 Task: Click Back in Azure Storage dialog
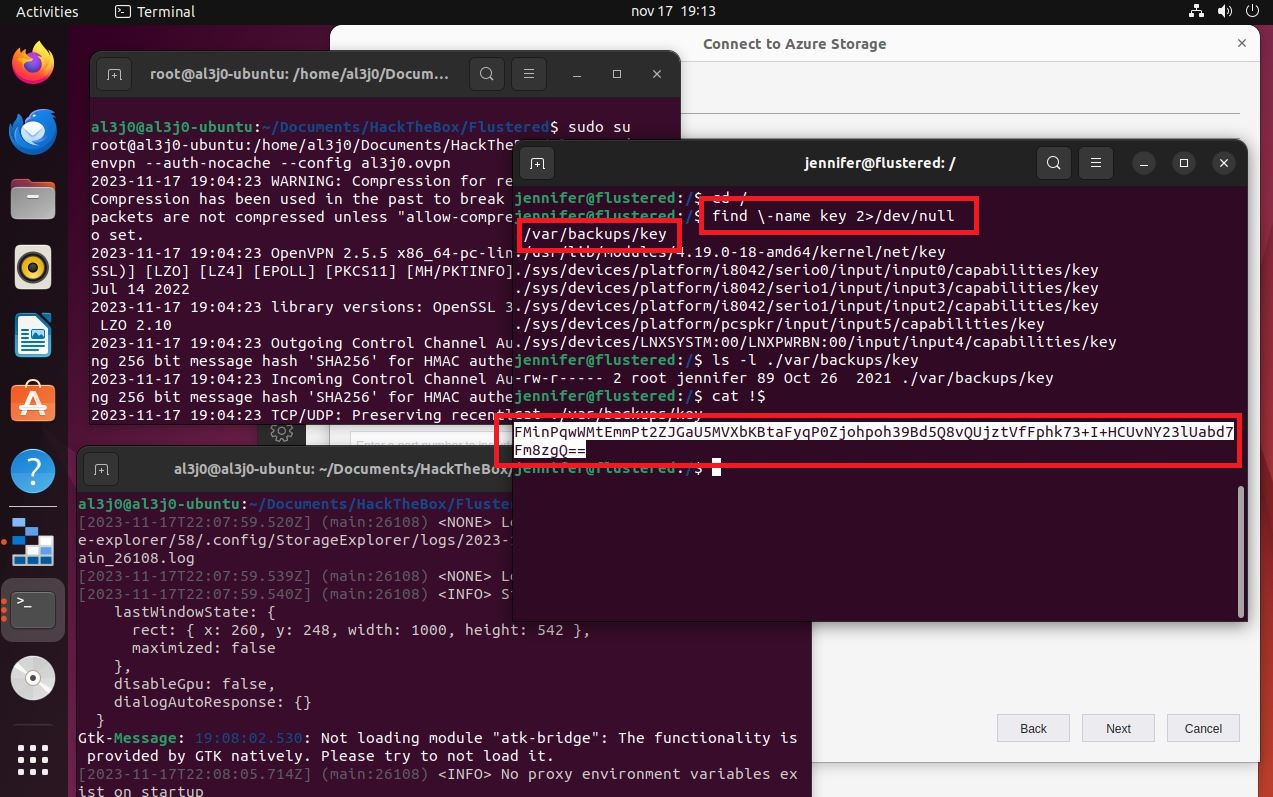(x=1033, y=728)
